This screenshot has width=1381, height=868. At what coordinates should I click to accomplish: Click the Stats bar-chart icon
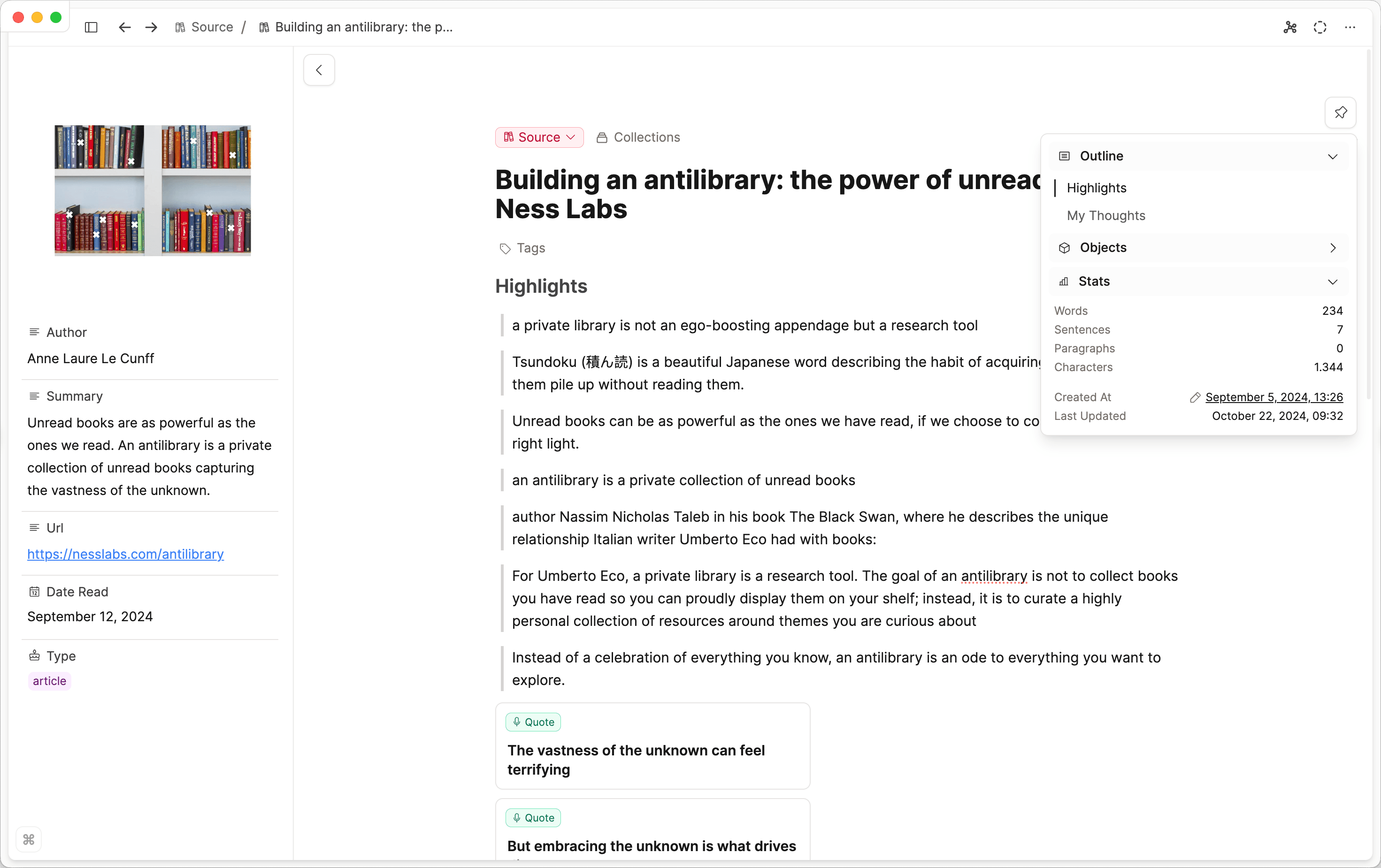[1064, 281]
